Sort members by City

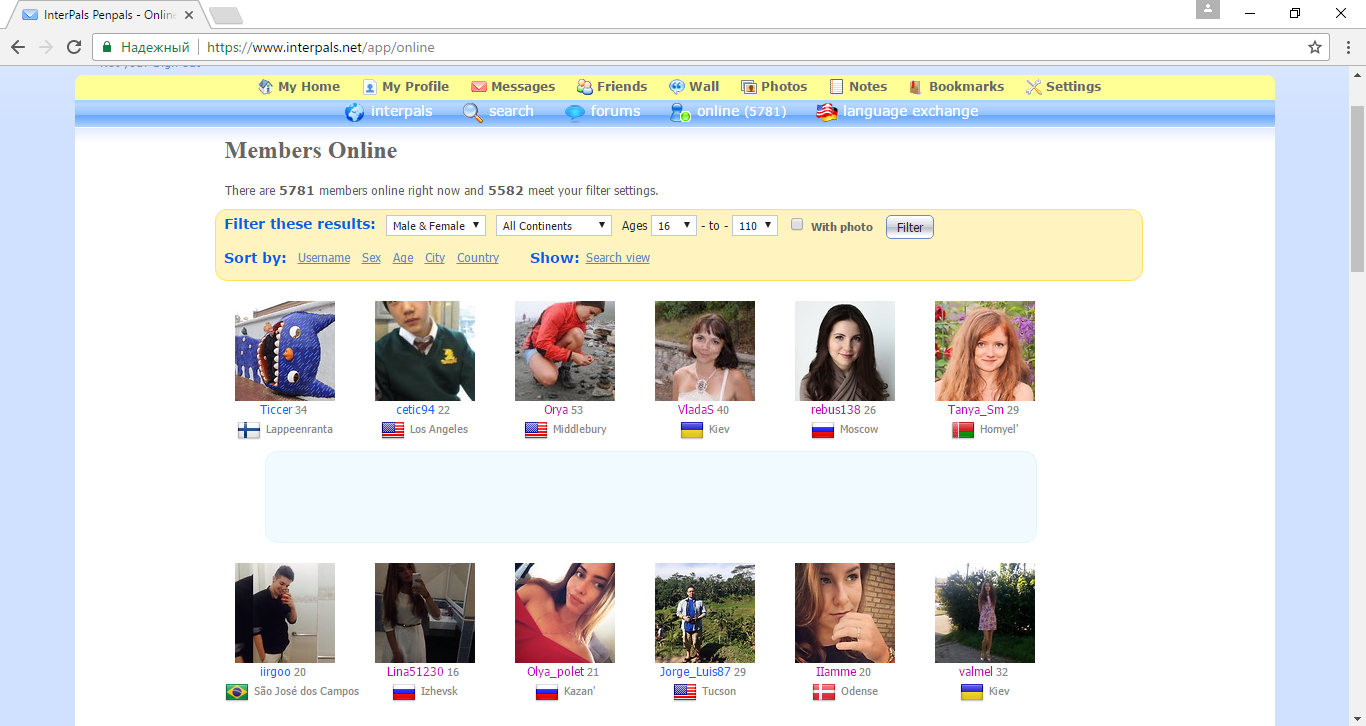point(435,258)
